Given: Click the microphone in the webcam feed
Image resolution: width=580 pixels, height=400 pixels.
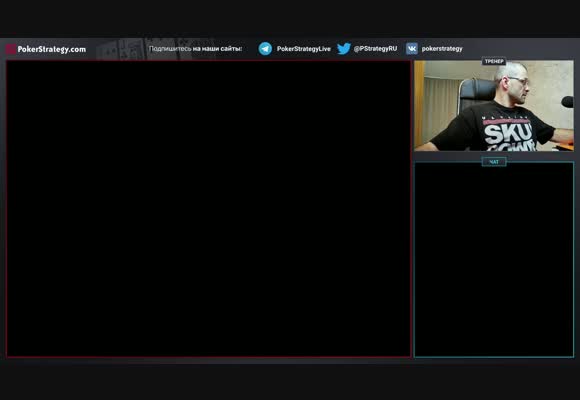Looking at the screenshot, I should [x=567, y=102].
